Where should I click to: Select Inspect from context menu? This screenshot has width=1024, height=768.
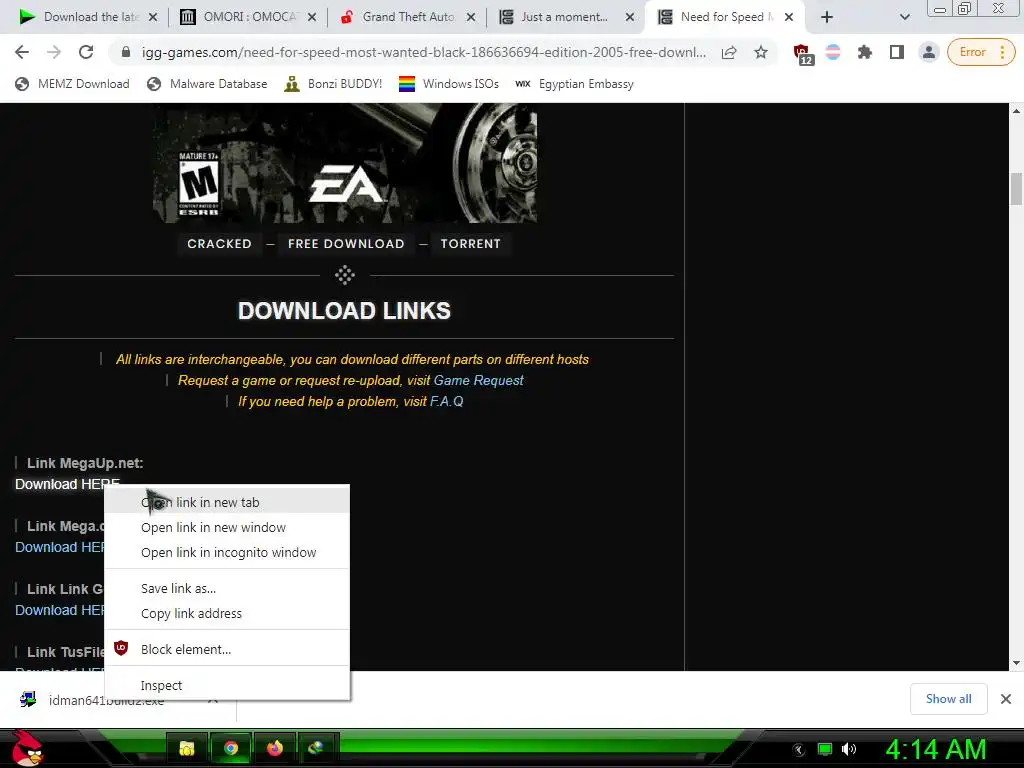(227, 686)
